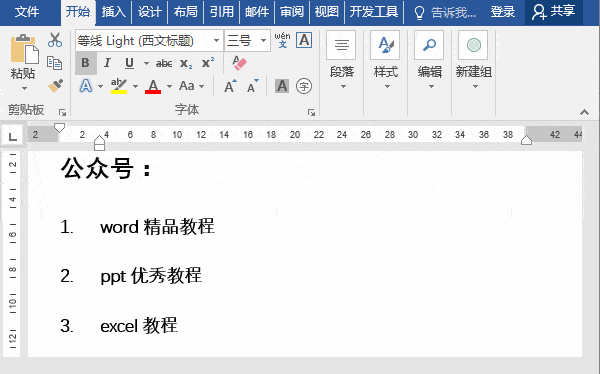Open enclosed characters (字) tool

[304, 86]
